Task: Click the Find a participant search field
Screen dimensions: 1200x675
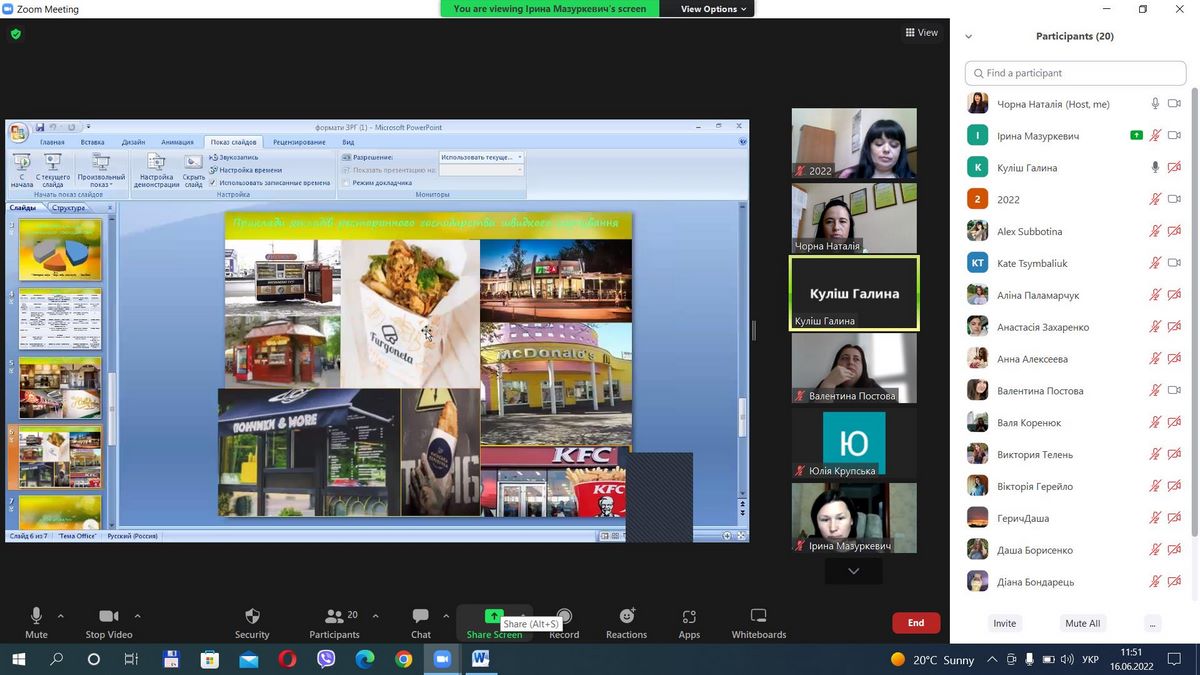Action: coord(1075,73)
